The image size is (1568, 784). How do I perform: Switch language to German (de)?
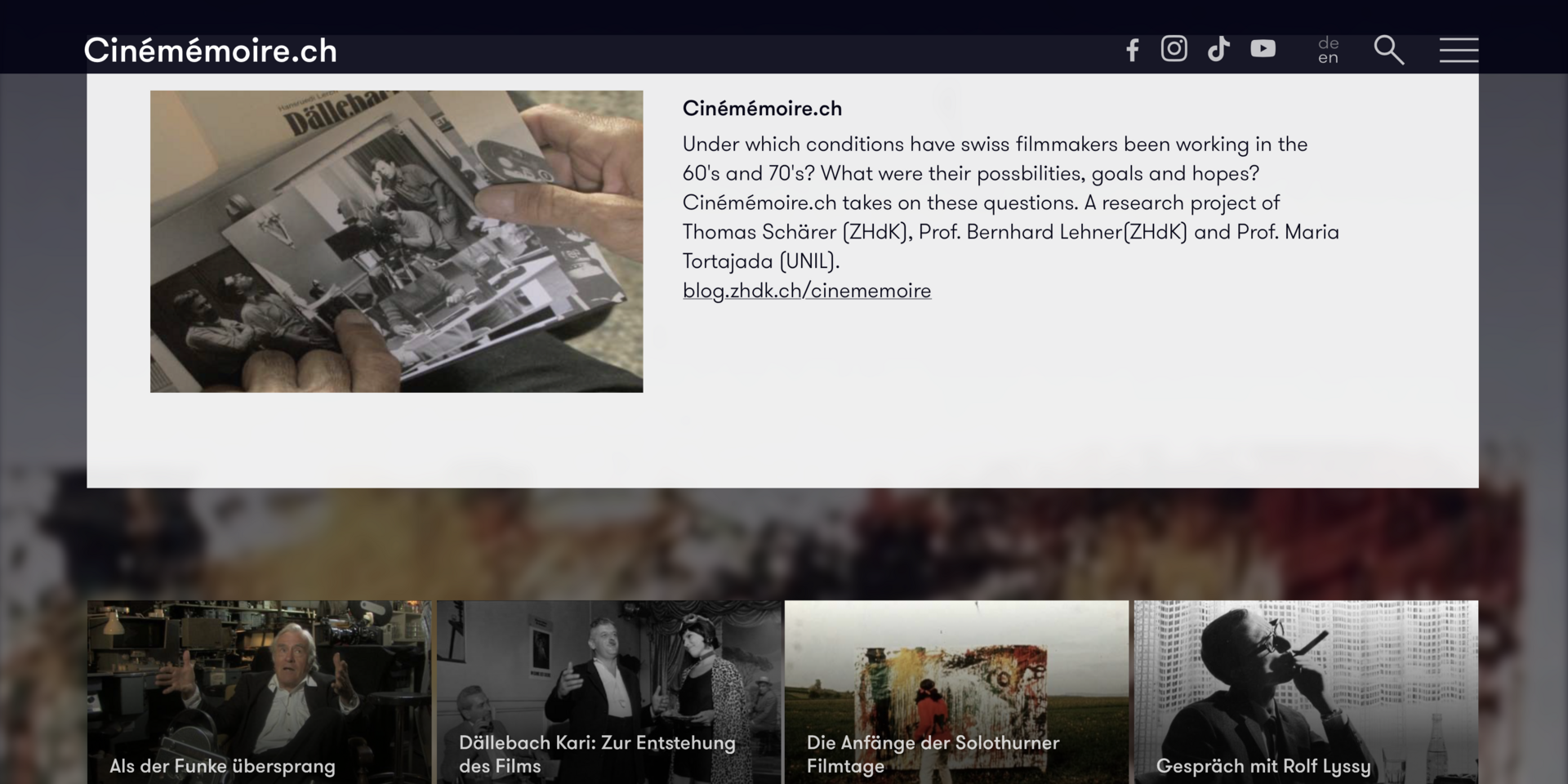tap(1328, 42)
